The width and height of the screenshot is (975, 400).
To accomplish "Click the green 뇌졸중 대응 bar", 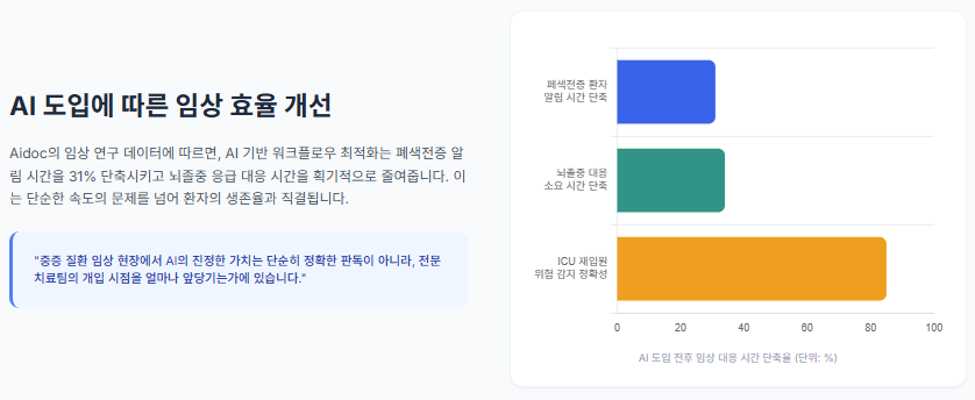I will tap(671, 180).
